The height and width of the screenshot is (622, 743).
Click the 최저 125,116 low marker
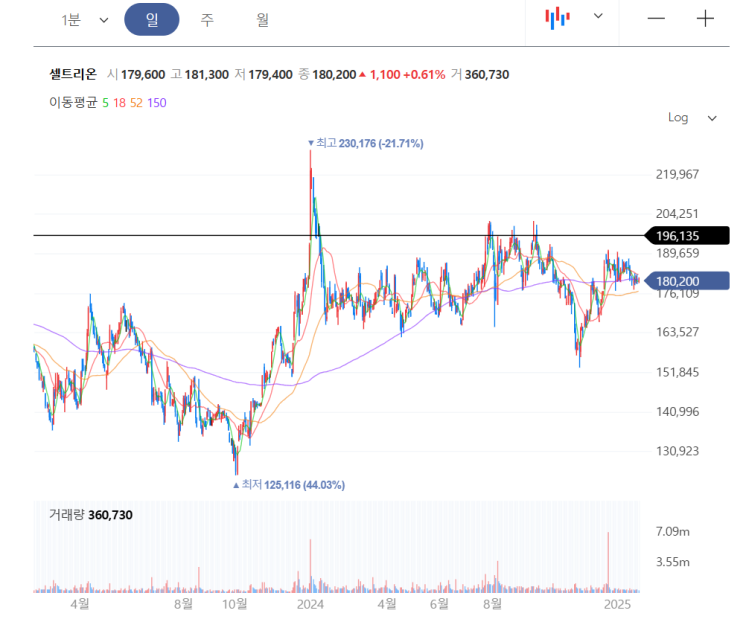tap(289, 485)
